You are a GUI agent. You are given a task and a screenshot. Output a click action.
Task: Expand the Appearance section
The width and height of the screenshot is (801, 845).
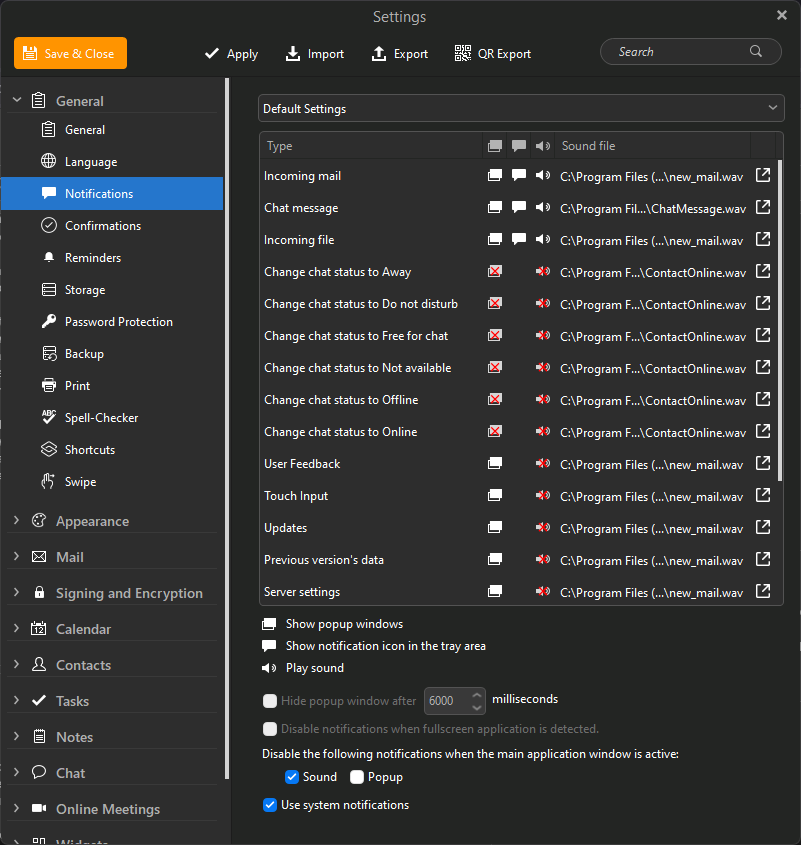pyautogui.click(x=17, y=520)
